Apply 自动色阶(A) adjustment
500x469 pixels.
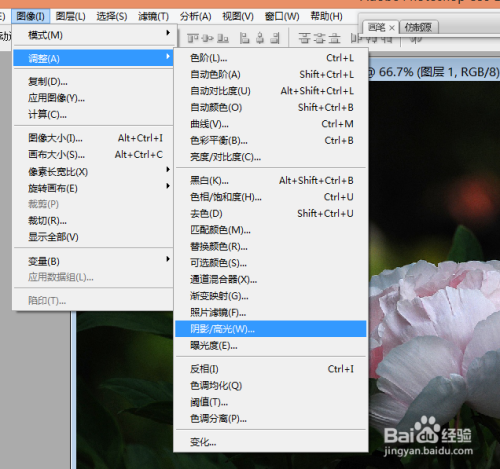click(271, 74)
